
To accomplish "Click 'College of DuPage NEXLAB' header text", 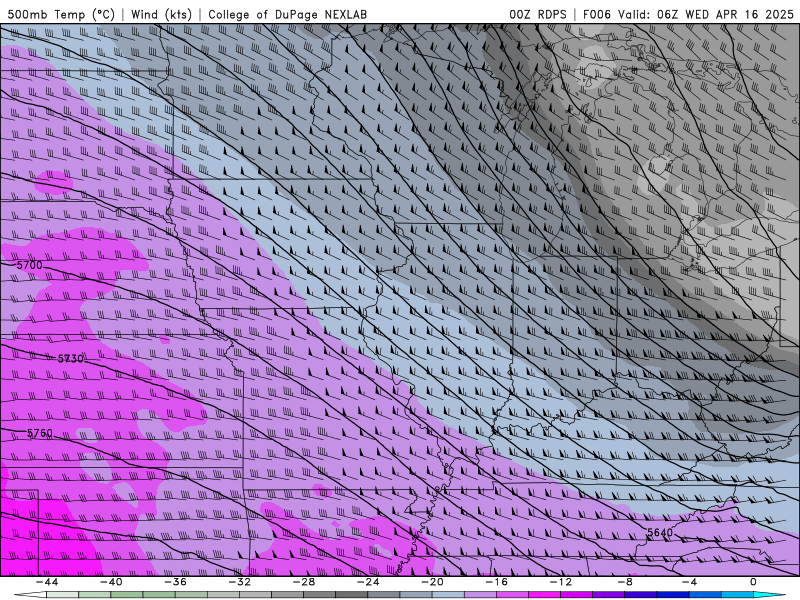I will [287, 14].
